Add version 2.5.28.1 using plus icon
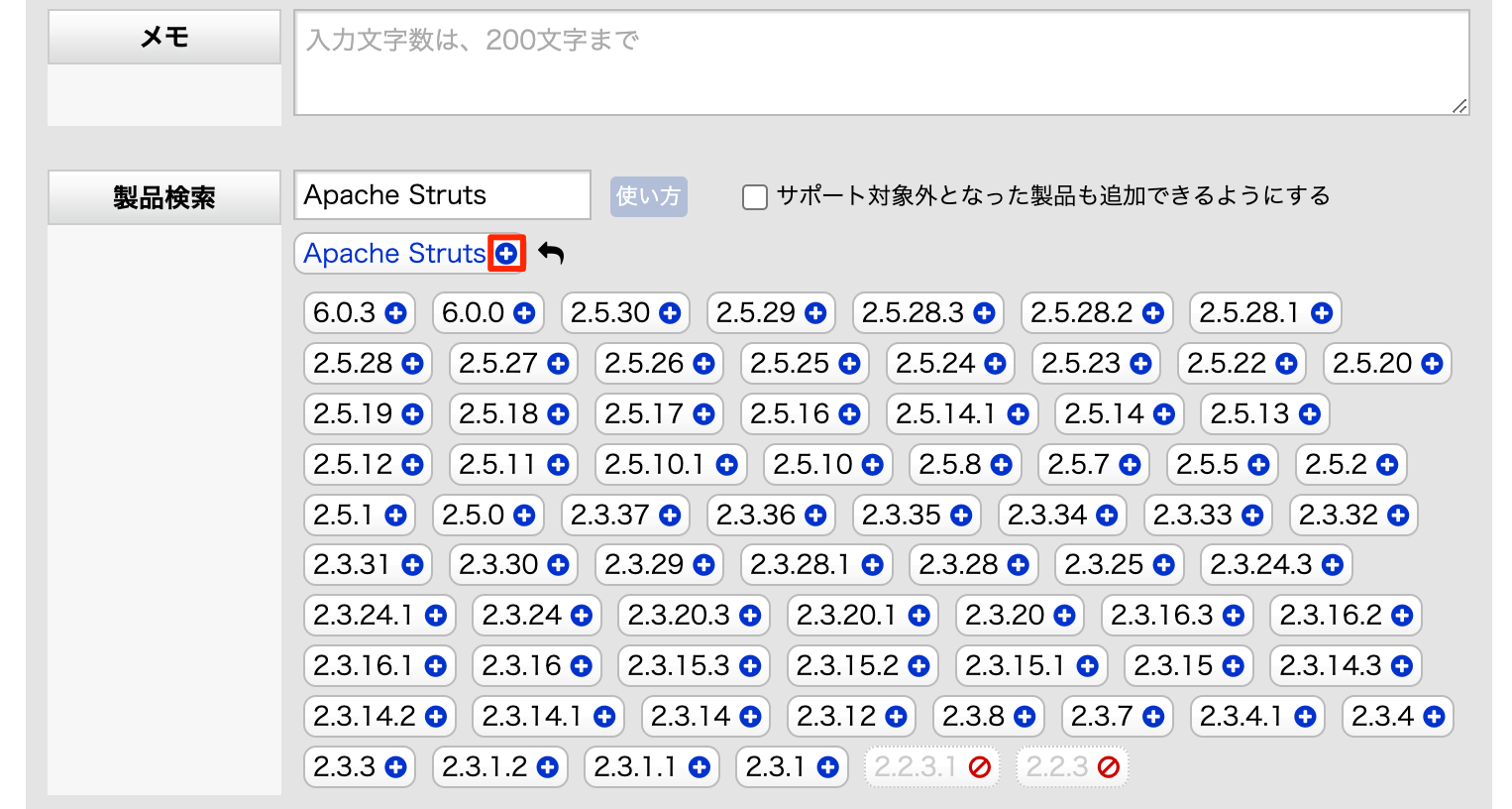 point(1322,313)
